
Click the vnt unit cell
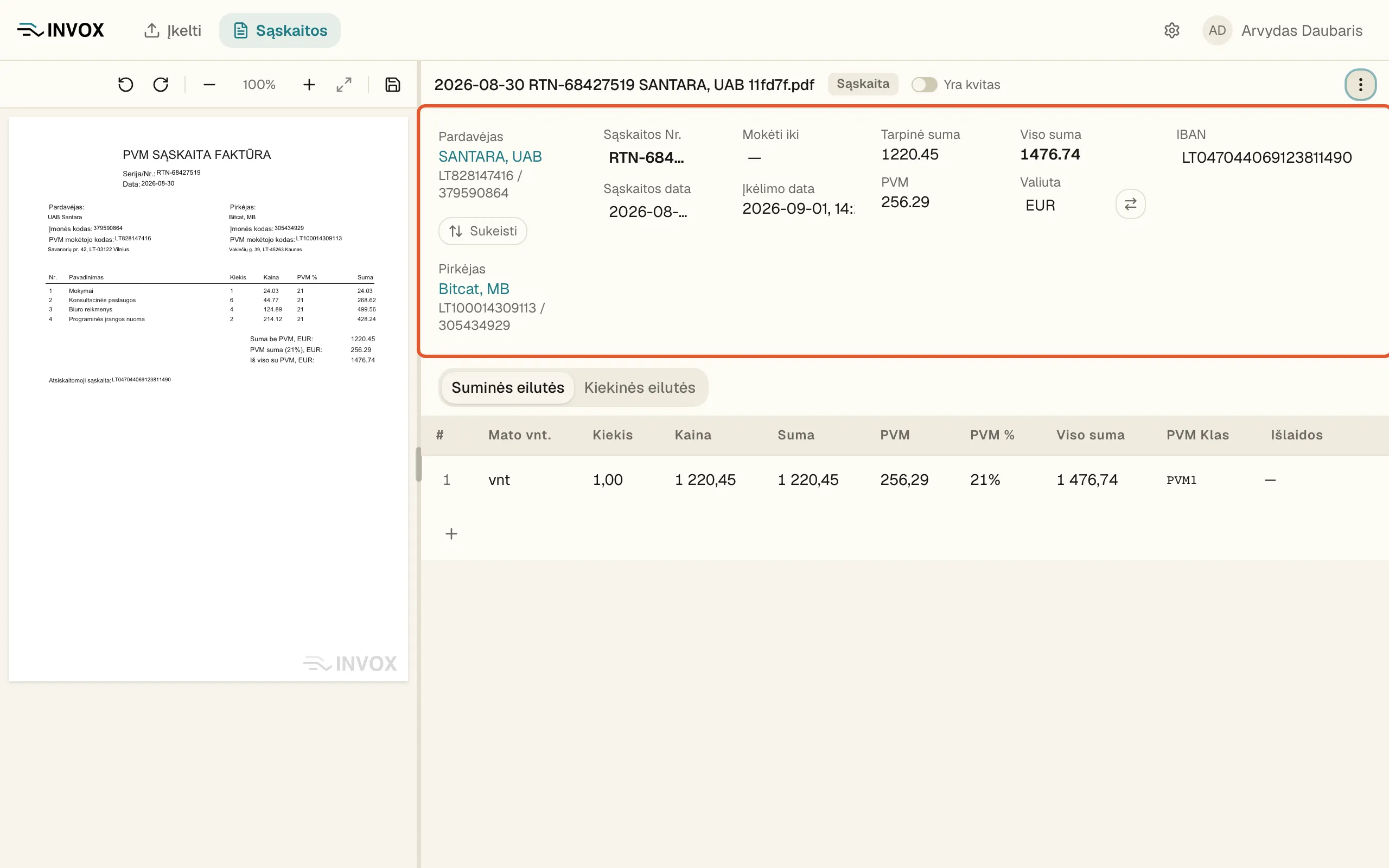pos(499,480)
